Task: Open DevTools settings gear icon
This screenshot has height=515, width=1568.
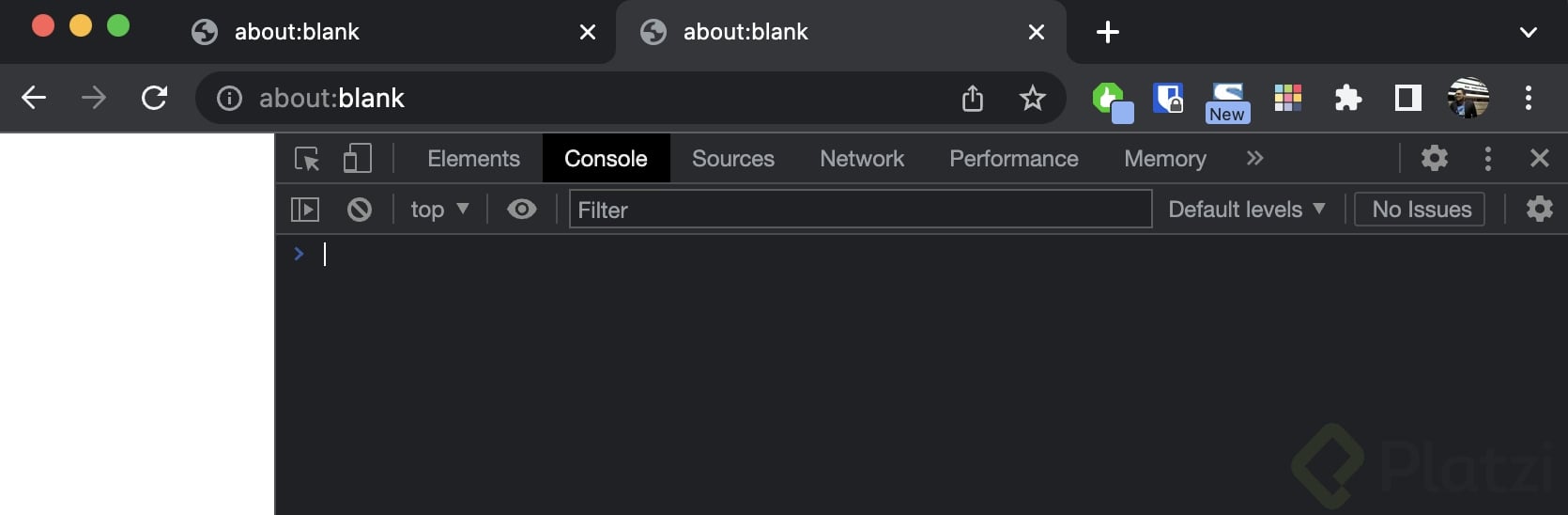Action: click(x=1434, y=158)
